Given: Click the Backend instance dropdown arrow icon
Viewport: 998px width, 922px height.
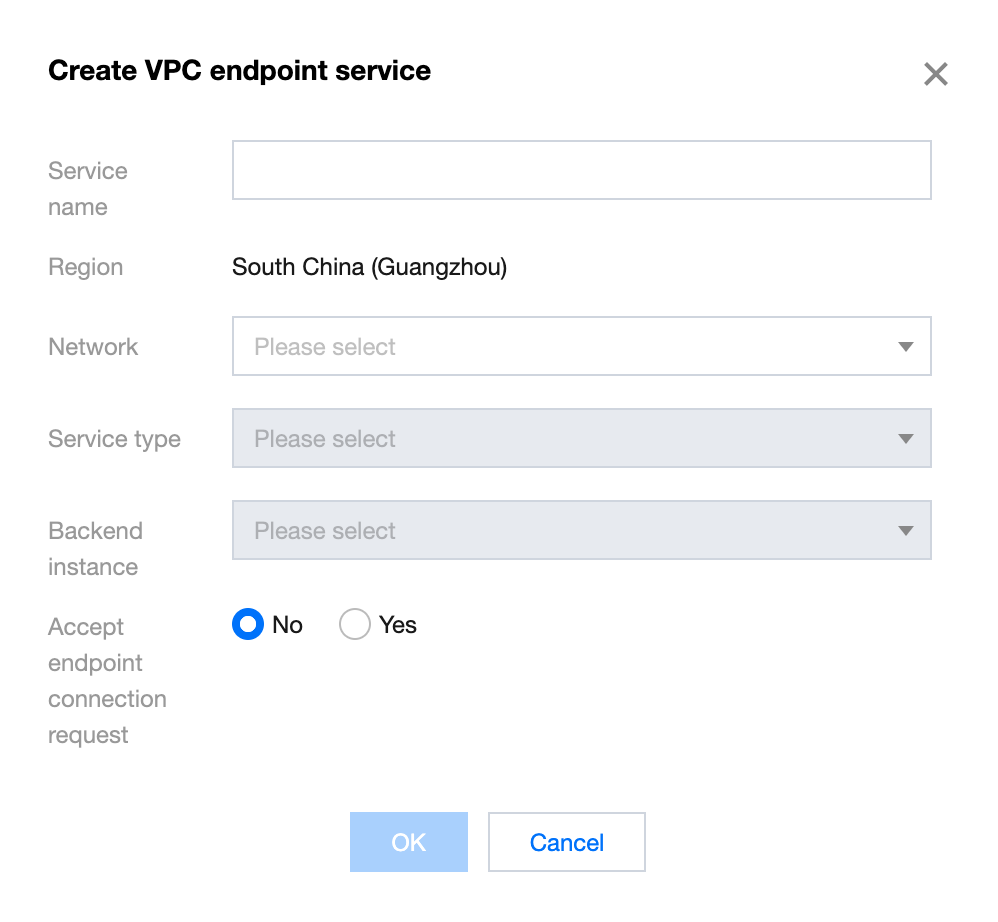Looking at the screenshot, I should point(906,531).
